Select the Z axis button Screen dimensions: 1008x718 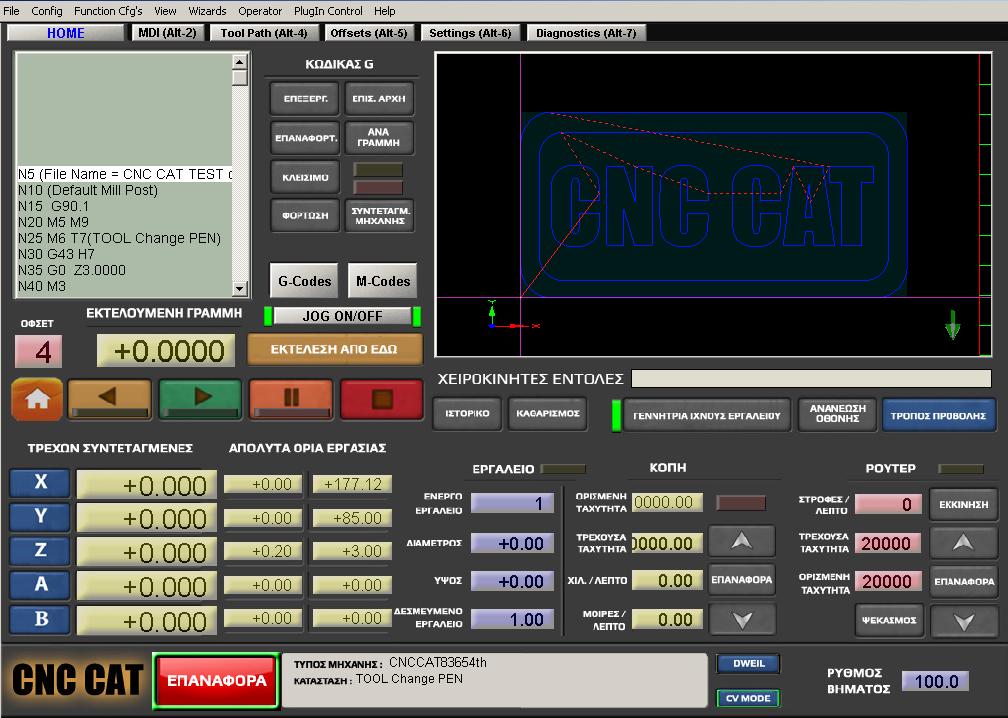pyautogui.click(x=37, y=551)
